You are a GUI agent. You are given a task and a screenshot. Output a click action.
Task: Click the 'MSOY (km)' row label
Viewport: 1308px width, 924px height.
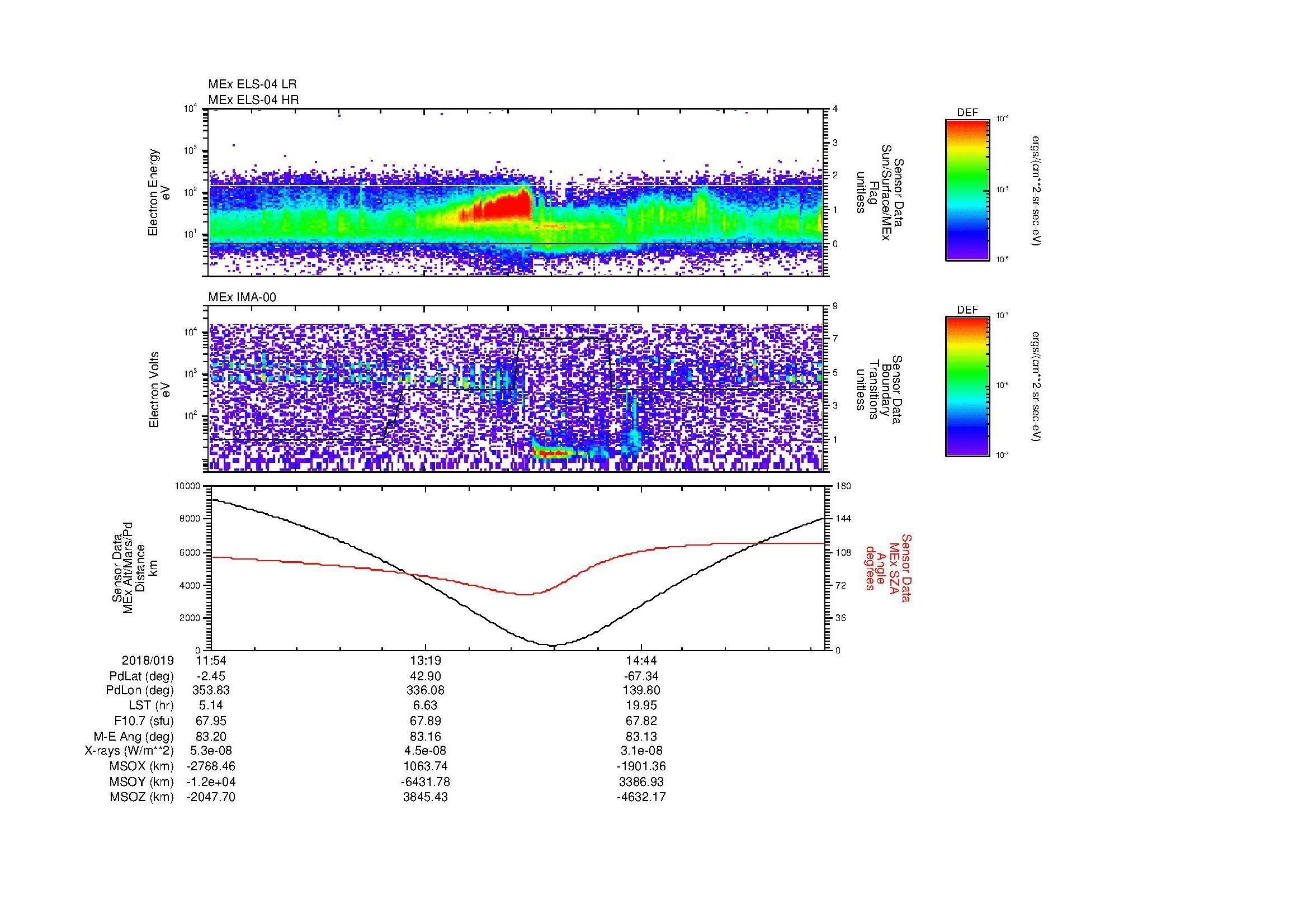click(141, 781)
